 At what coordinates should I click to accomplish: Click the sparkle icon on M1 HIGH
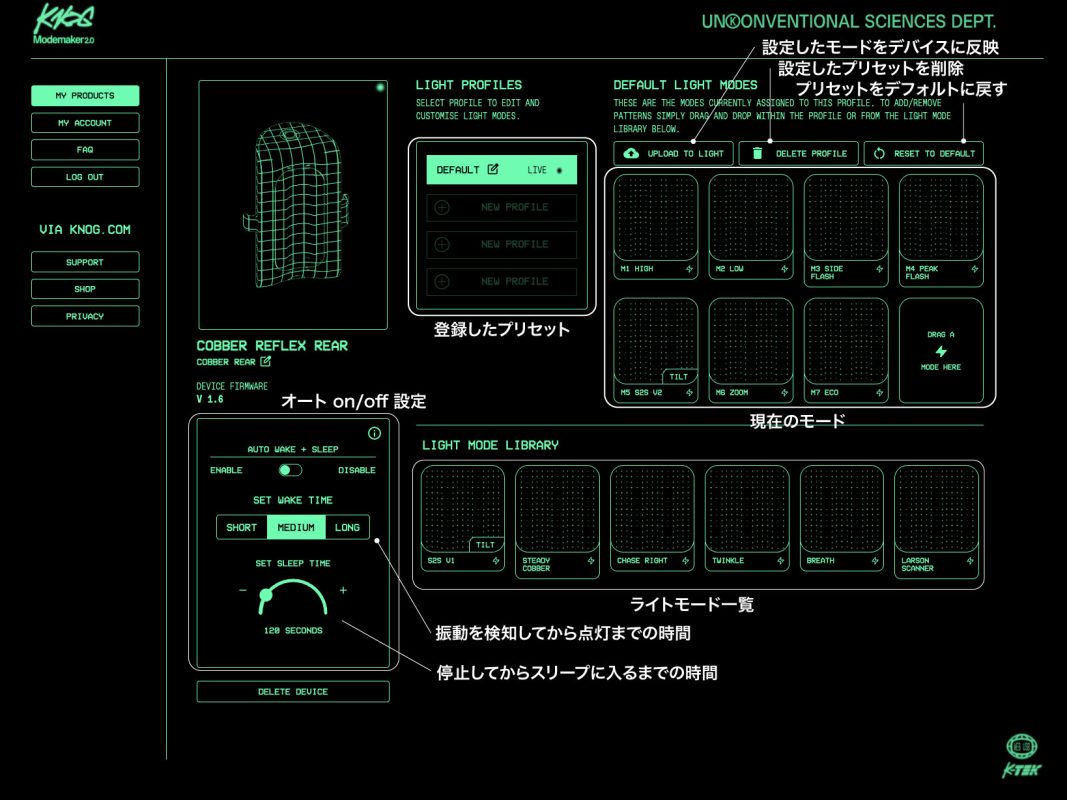click(x=689, y=269)
